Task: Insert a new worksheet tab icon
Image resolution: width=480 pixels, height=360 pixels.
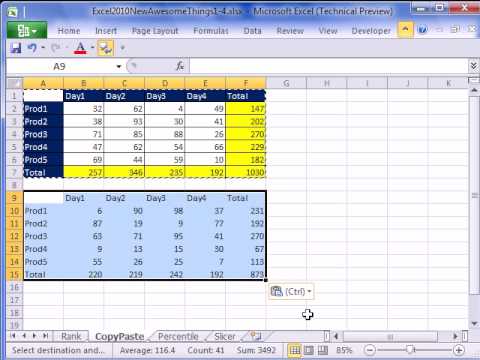Action: pos(256,336)
